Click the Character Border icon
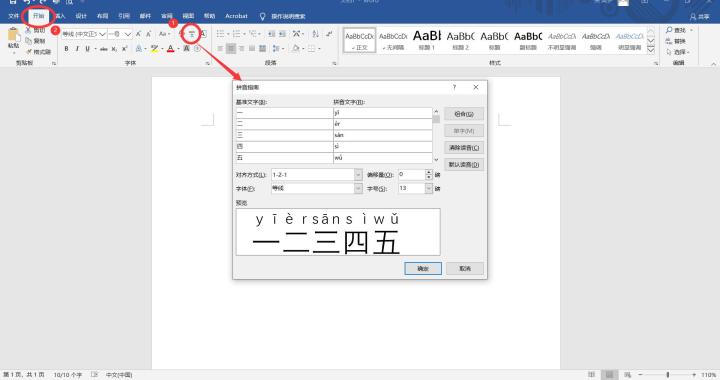The width and height of the screenshot is (720, 380). coord(203,34)
